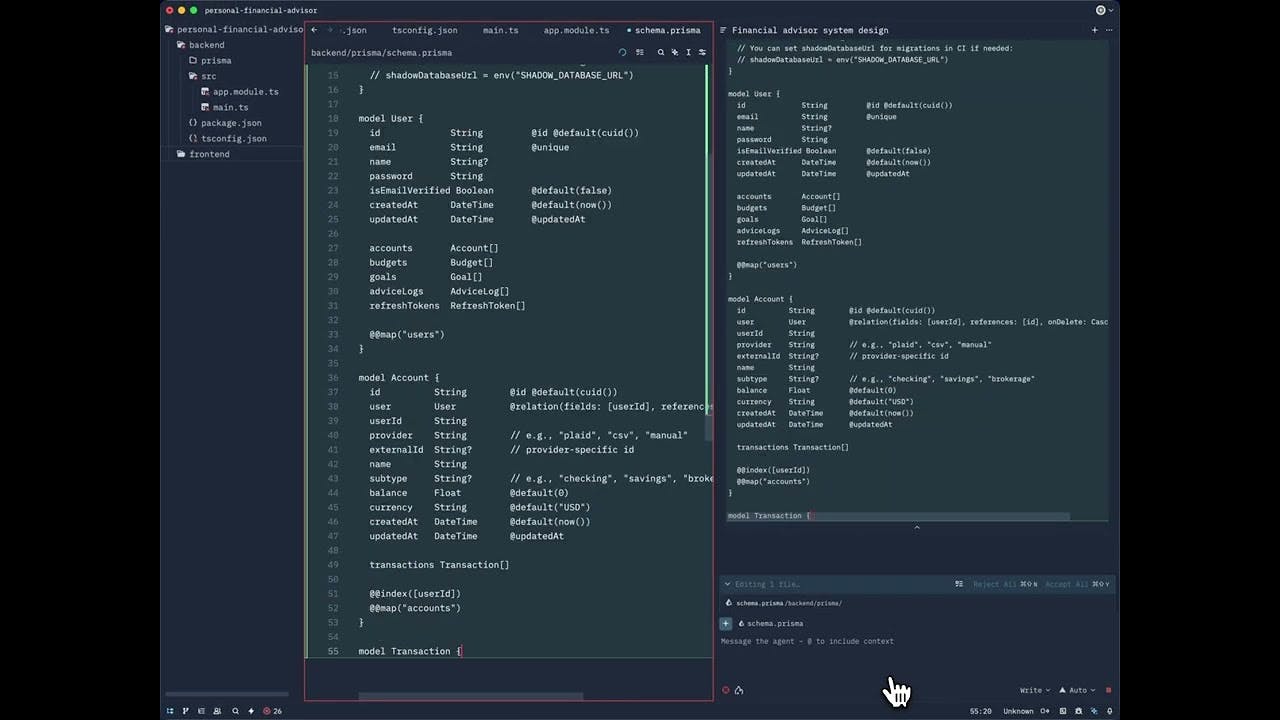This screenshot has width=1280, height=720.
Task: Open diagnostics showing 26 errors
Action: point(272,711)
